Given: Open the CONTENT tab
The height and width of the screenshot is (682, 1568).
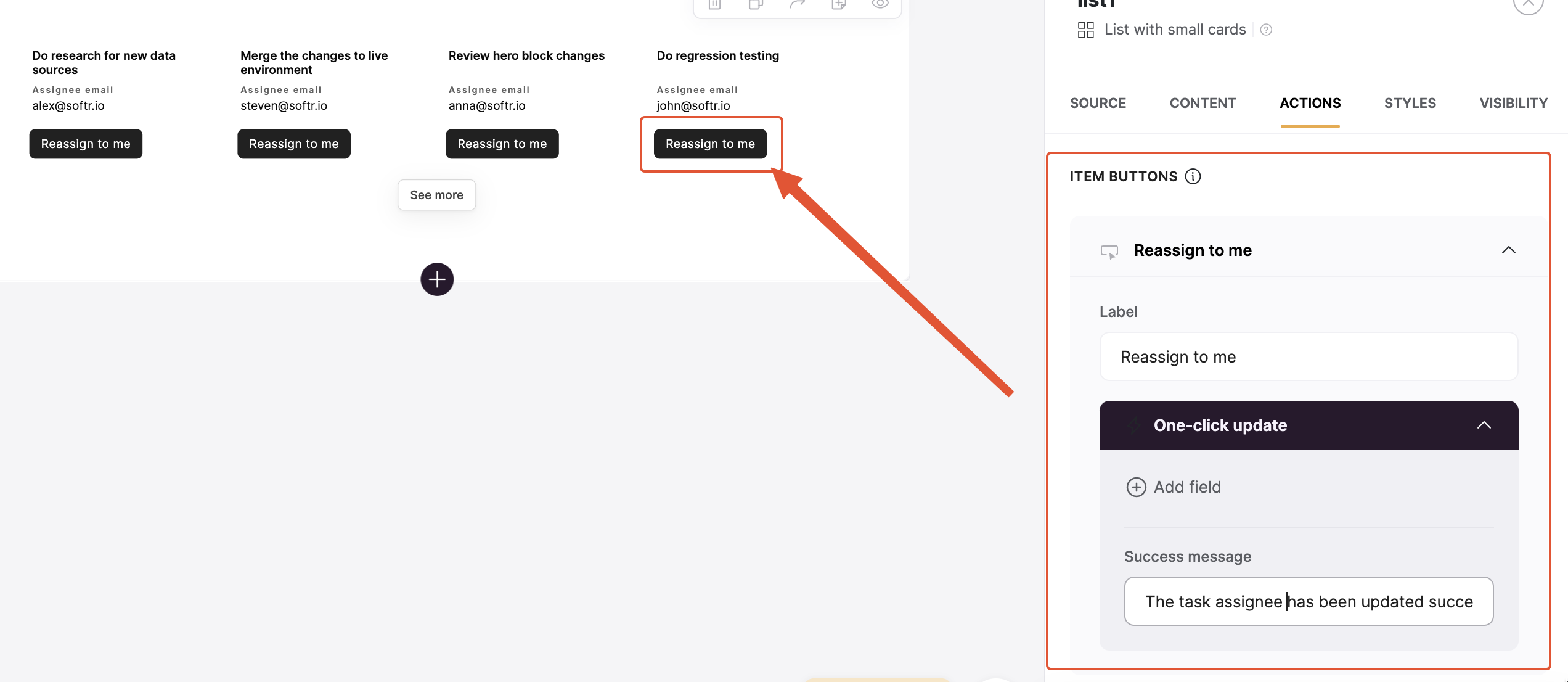Looking at the screenshot, I should 1202,103.
